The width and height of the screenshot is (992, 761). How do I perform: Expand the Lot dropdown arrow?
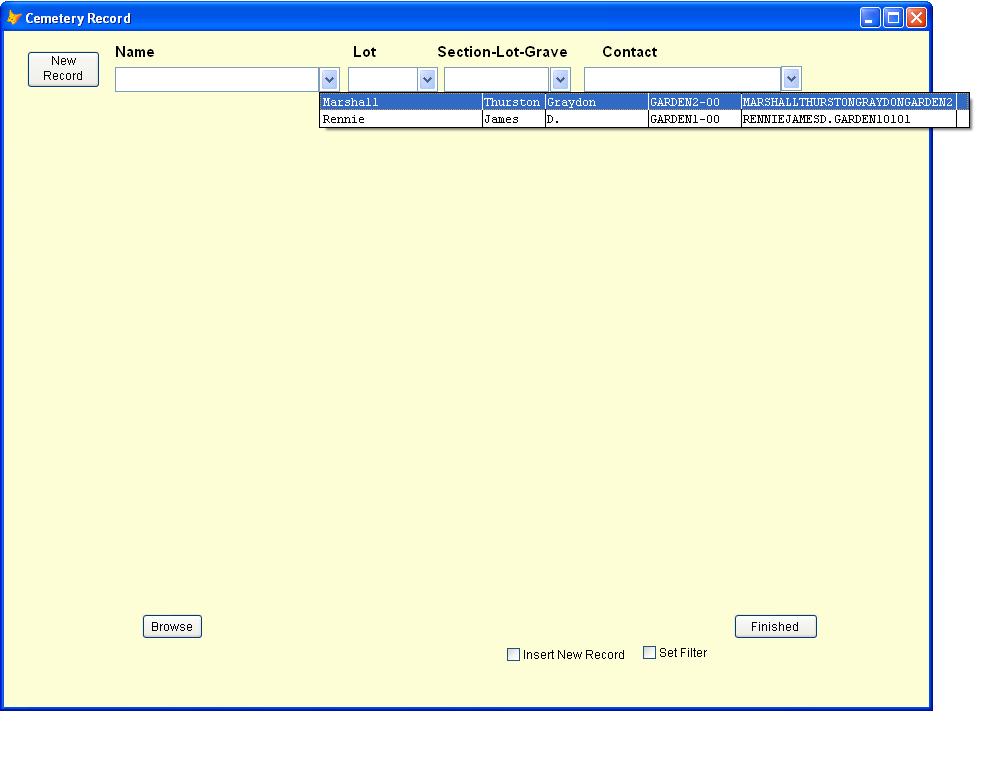pos(427,80)
